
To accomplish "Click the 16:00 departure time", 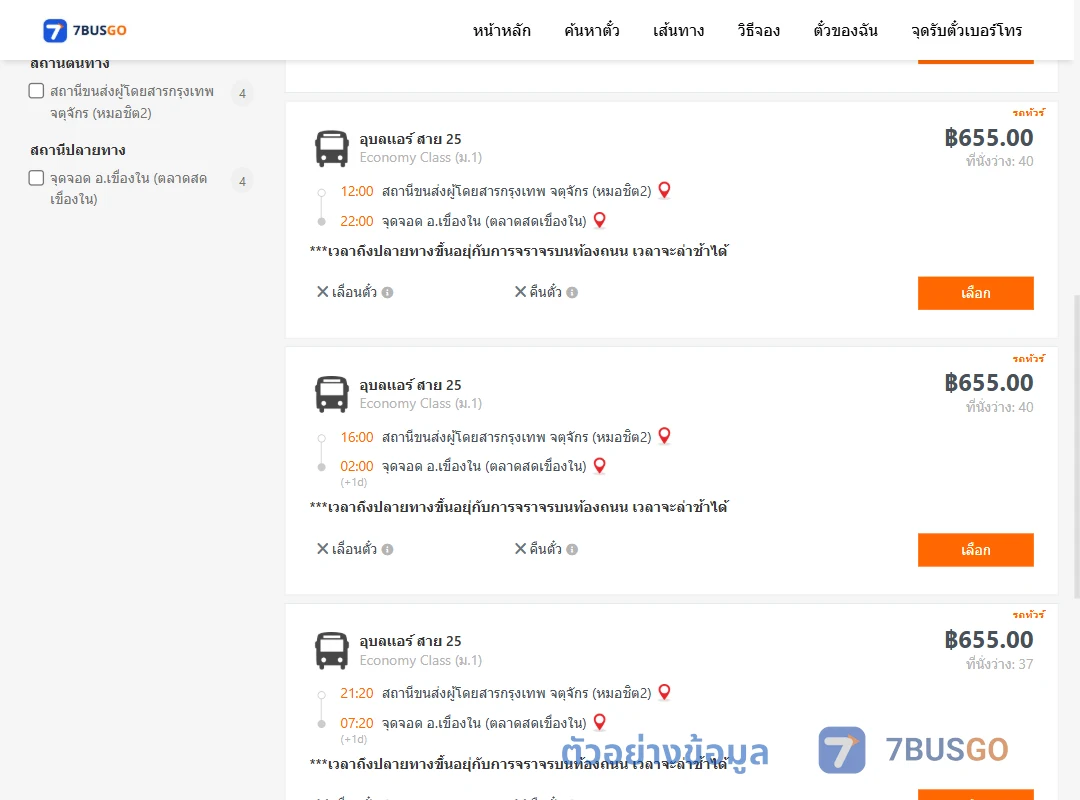I will click(x=357, y=438).
